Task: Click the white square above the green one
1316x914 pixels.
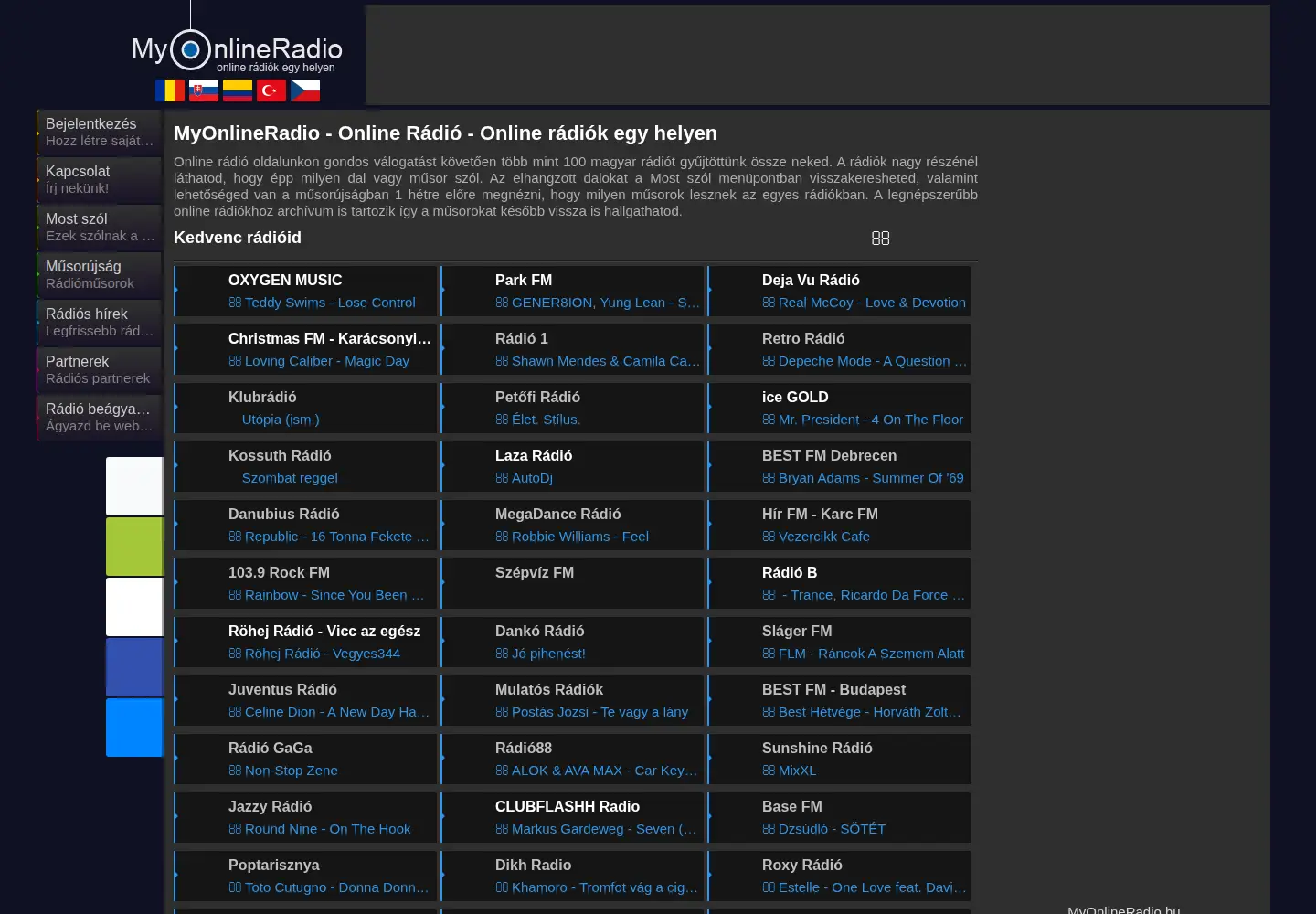Action: coord(134,486)
